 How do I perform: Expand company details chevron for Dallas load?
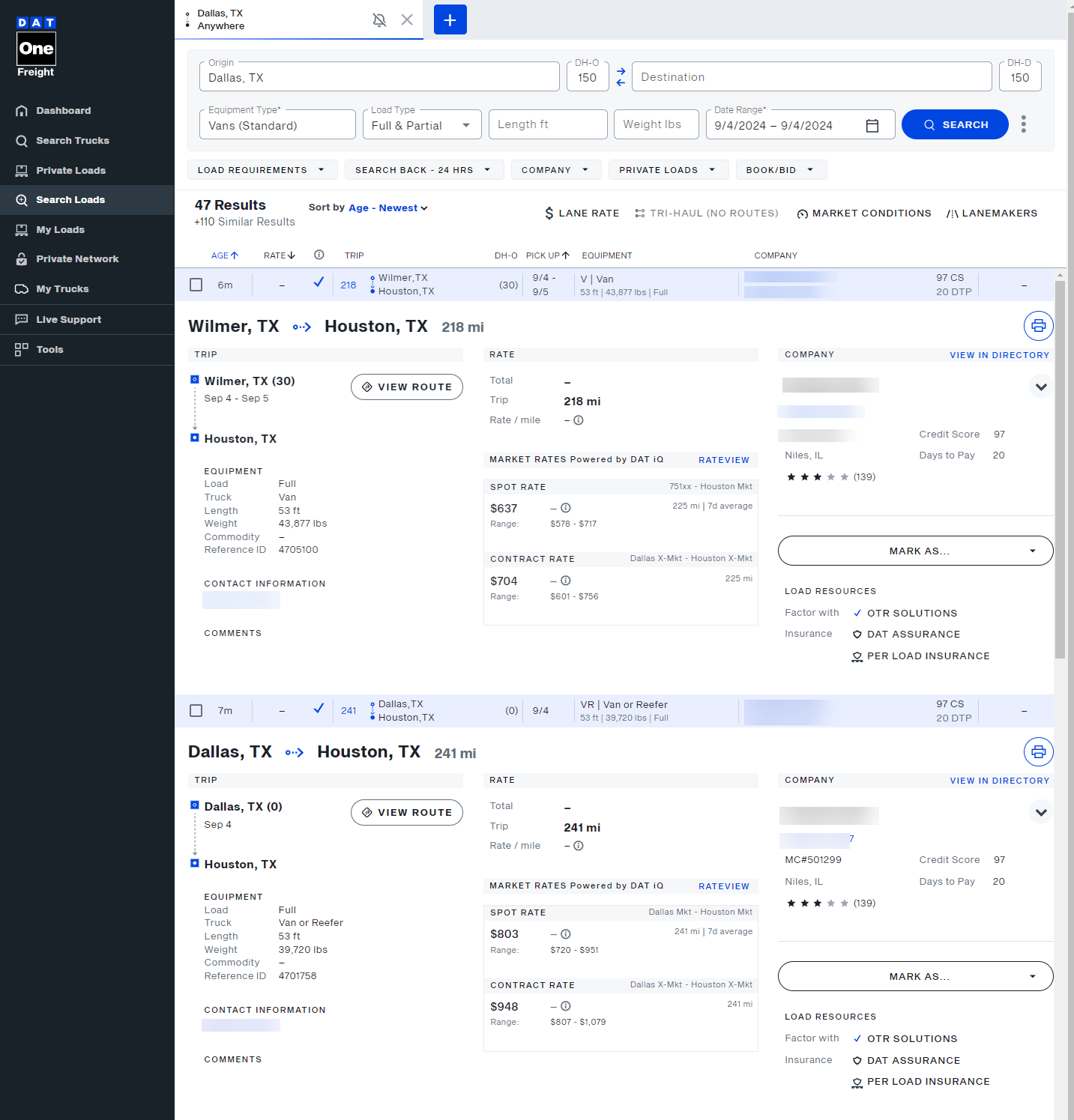coord(1041,813)
